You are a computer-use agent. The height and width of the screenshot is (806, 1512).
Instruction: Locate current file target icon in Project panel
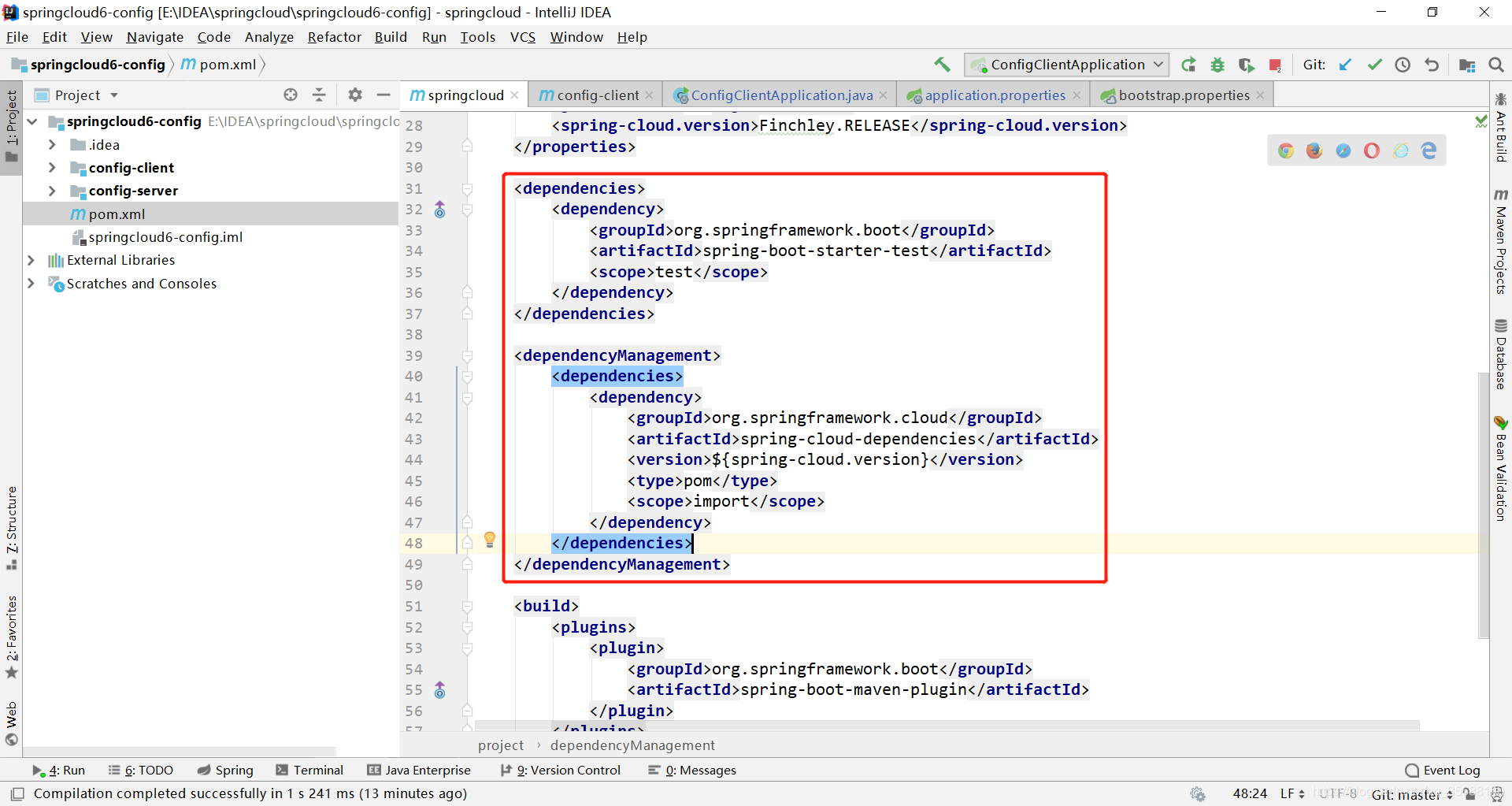point(291,95)
